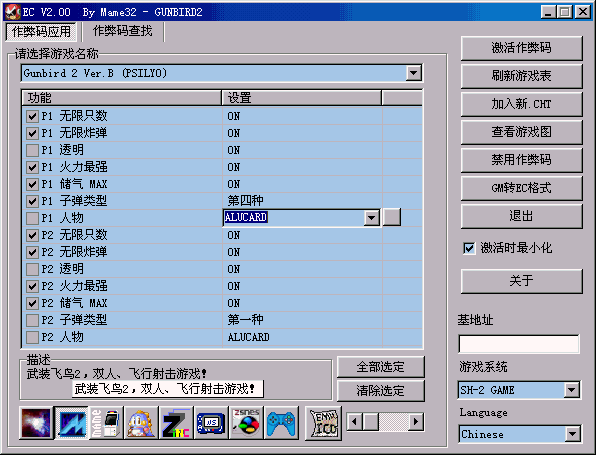Click the 禁用作弊码 button
The image size is (596, 455).
(x=521, y=160)
